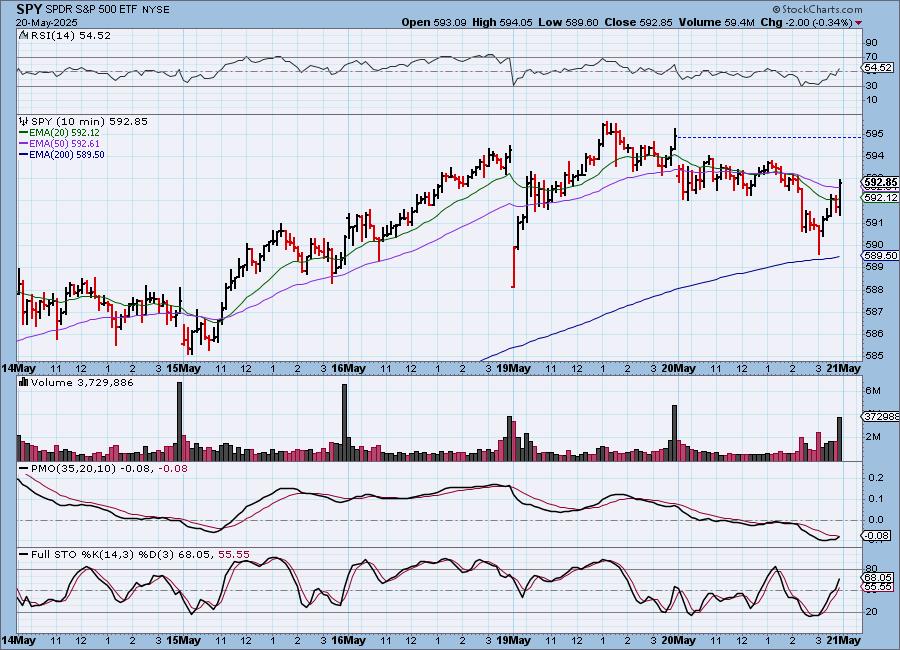Click the -0.08 PMO axis tag
The width and height of the screenshot is (900, 650).
pyautogui.click(x=876, y=536)
